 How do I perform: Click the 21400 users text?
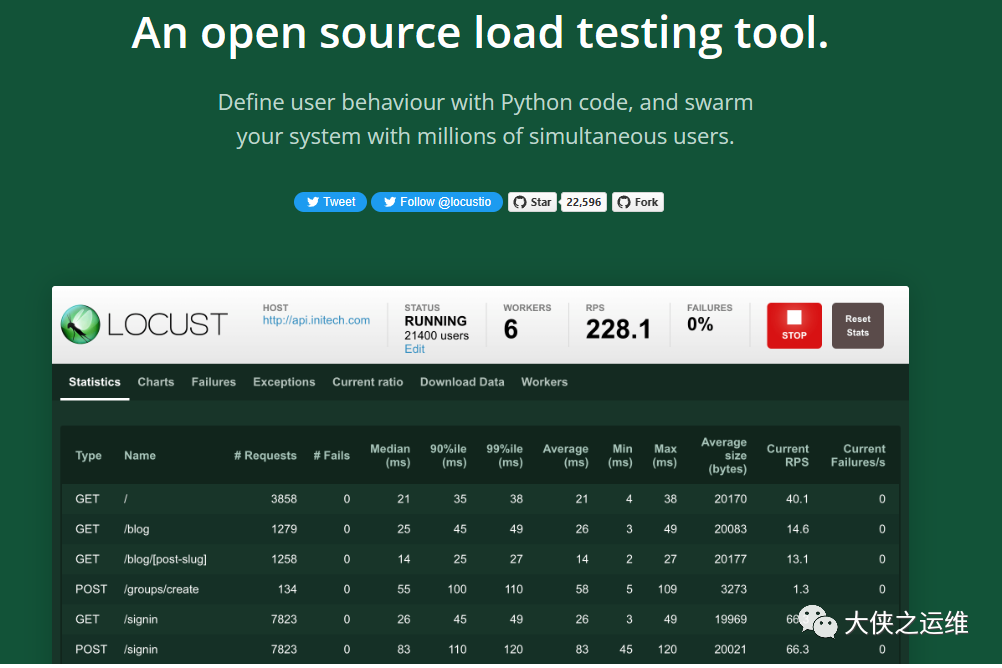point(436,336)
